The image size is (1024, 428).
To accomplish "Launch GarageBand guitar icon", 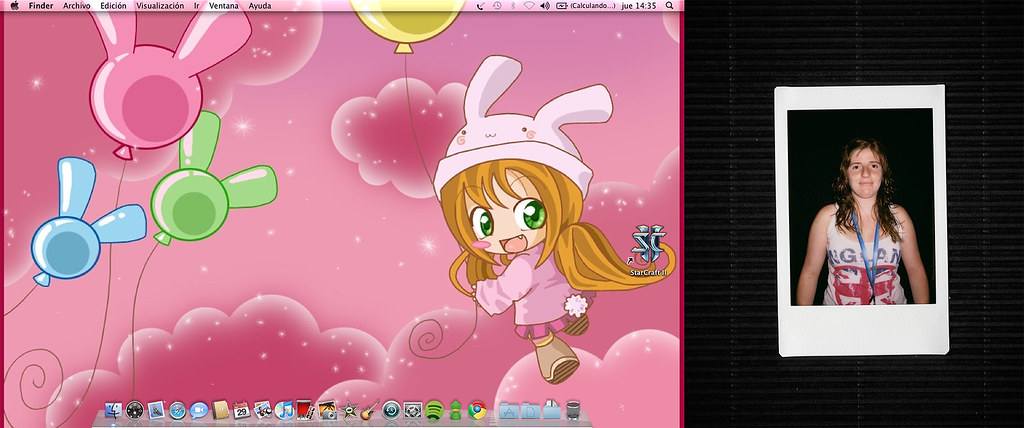I will point(370,410).
